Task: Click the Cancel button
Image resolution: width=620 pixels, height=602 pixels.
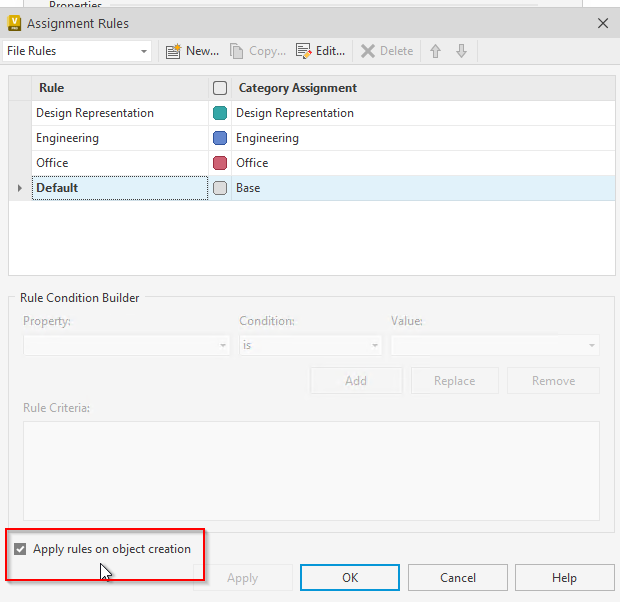Action: [x=458, y=578]
